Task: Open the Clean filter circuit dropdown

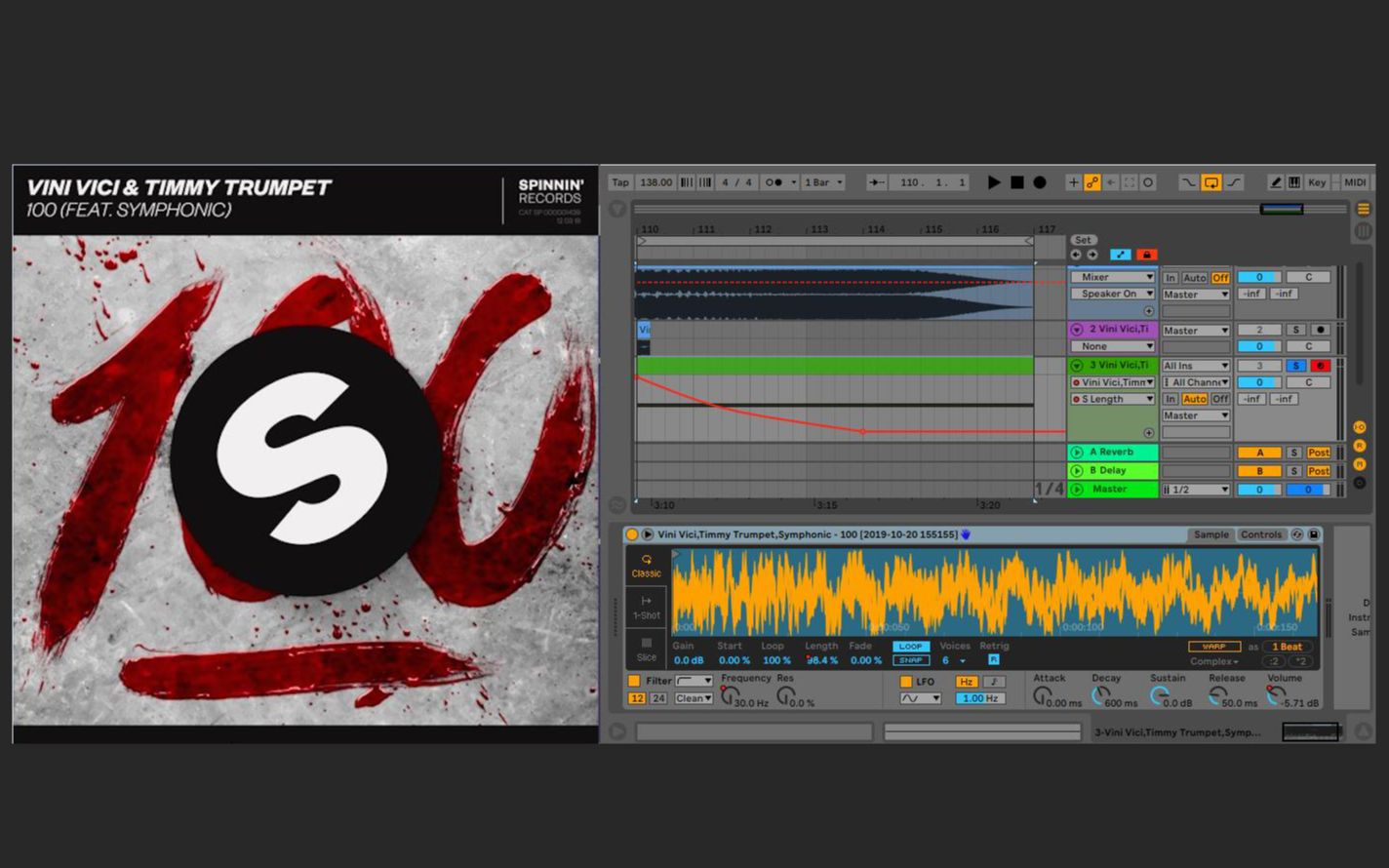Action: pyautogui.click(x=694, y=698)
